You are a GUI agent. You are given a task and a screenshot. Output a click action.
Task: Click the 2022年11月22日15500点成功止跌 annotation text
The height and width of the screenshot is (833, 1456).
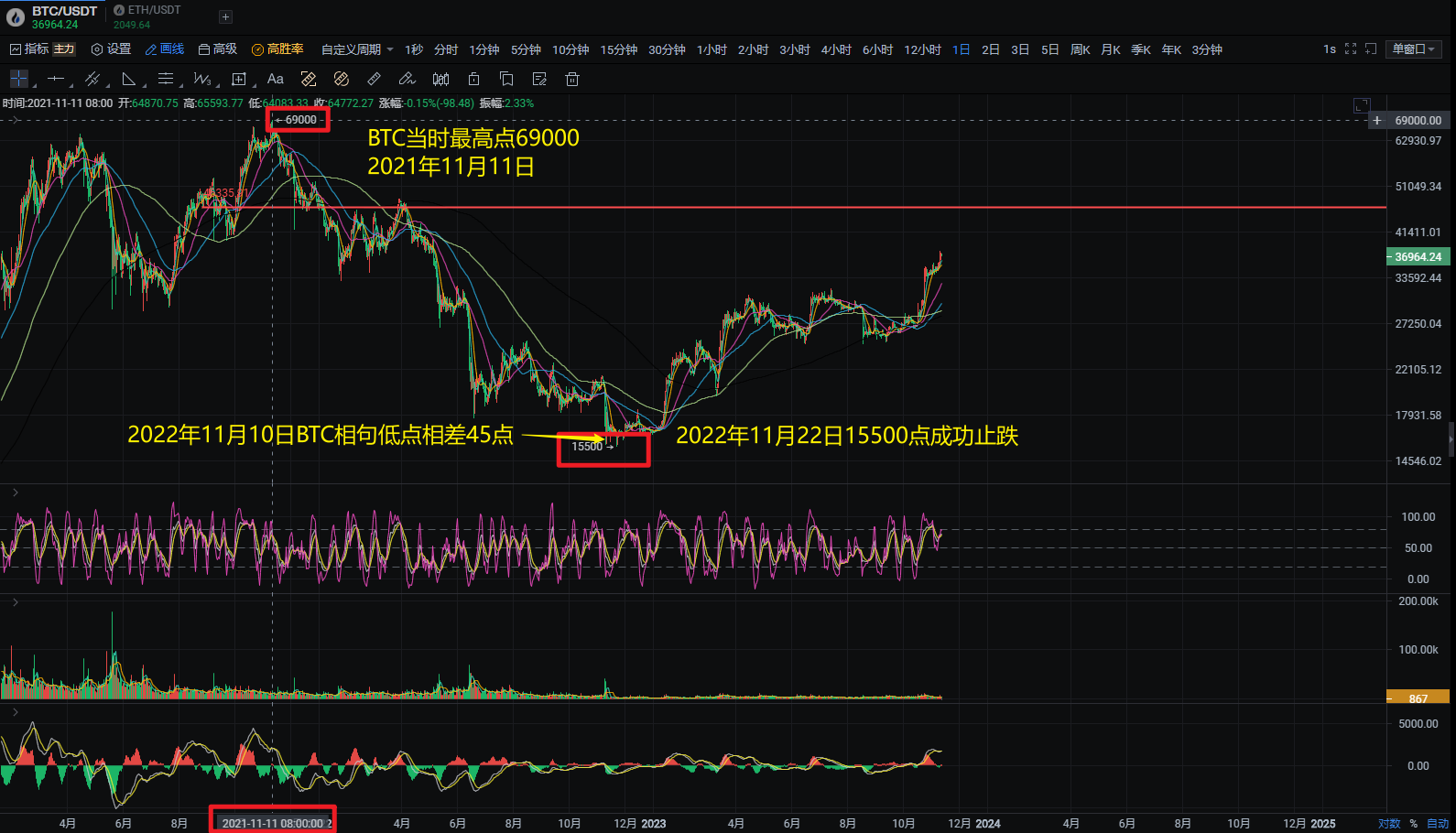point(847,436)
